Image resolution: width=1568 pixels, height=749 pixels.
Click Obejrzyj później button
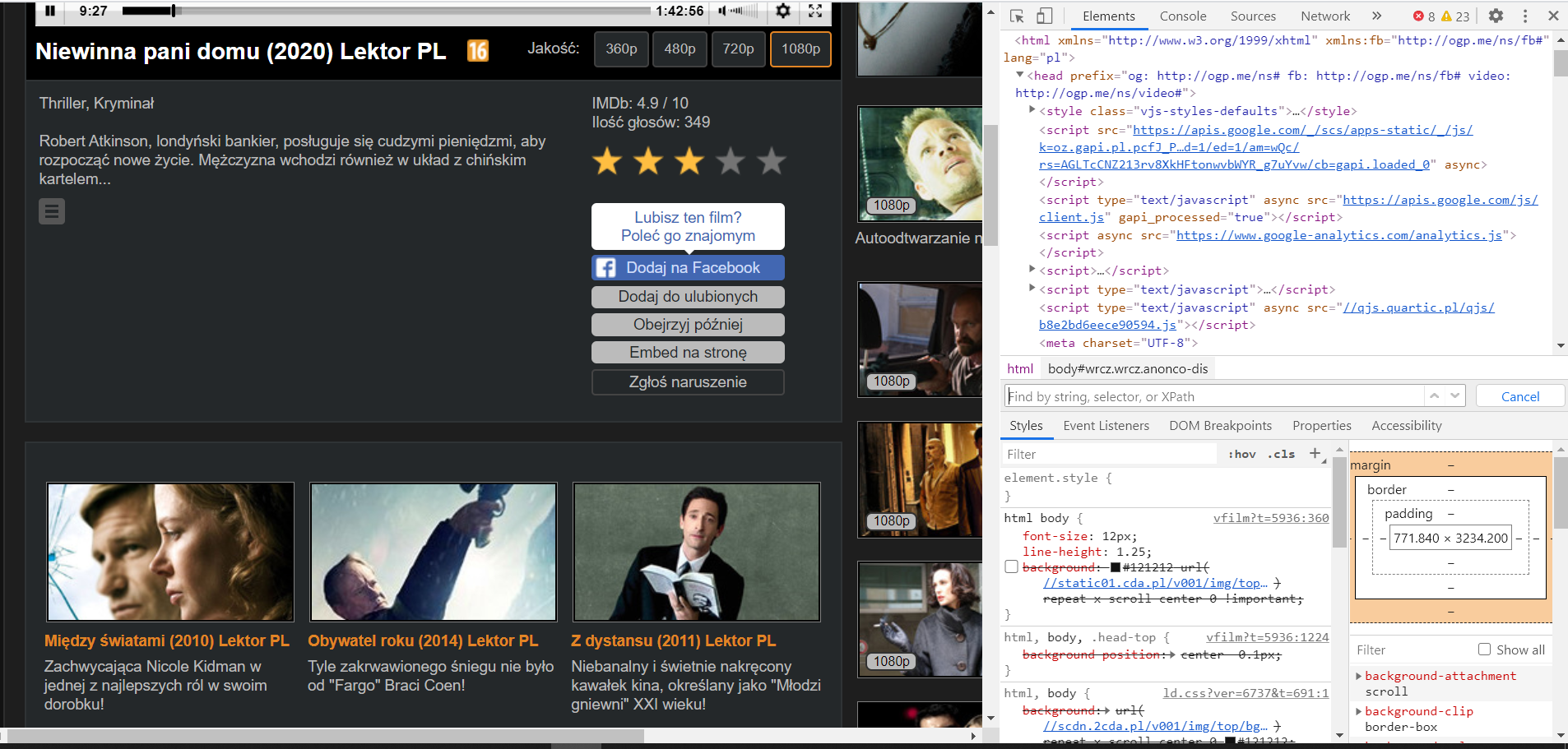[x=688, y=325]
